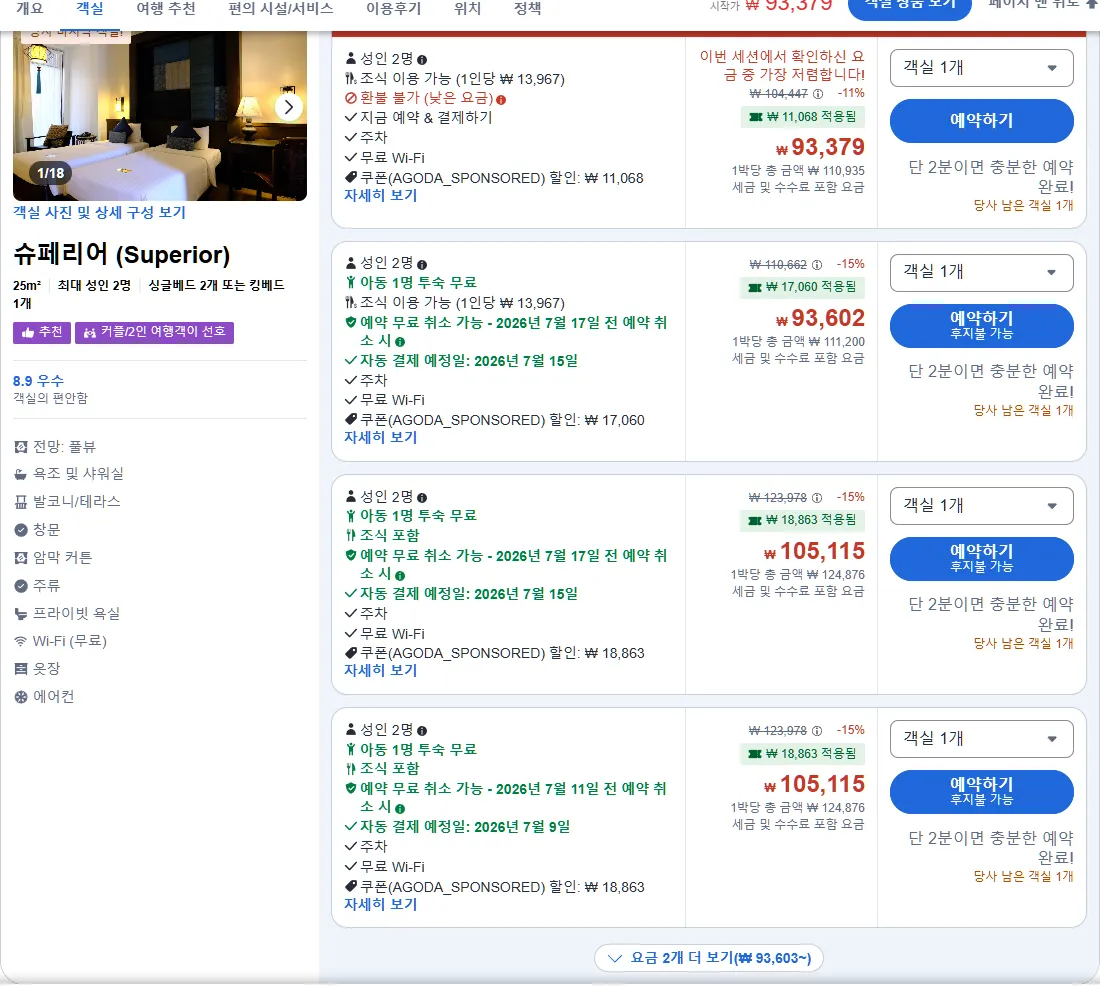
Task: Click the check icon beside 창문
Action: click(21, 530)
